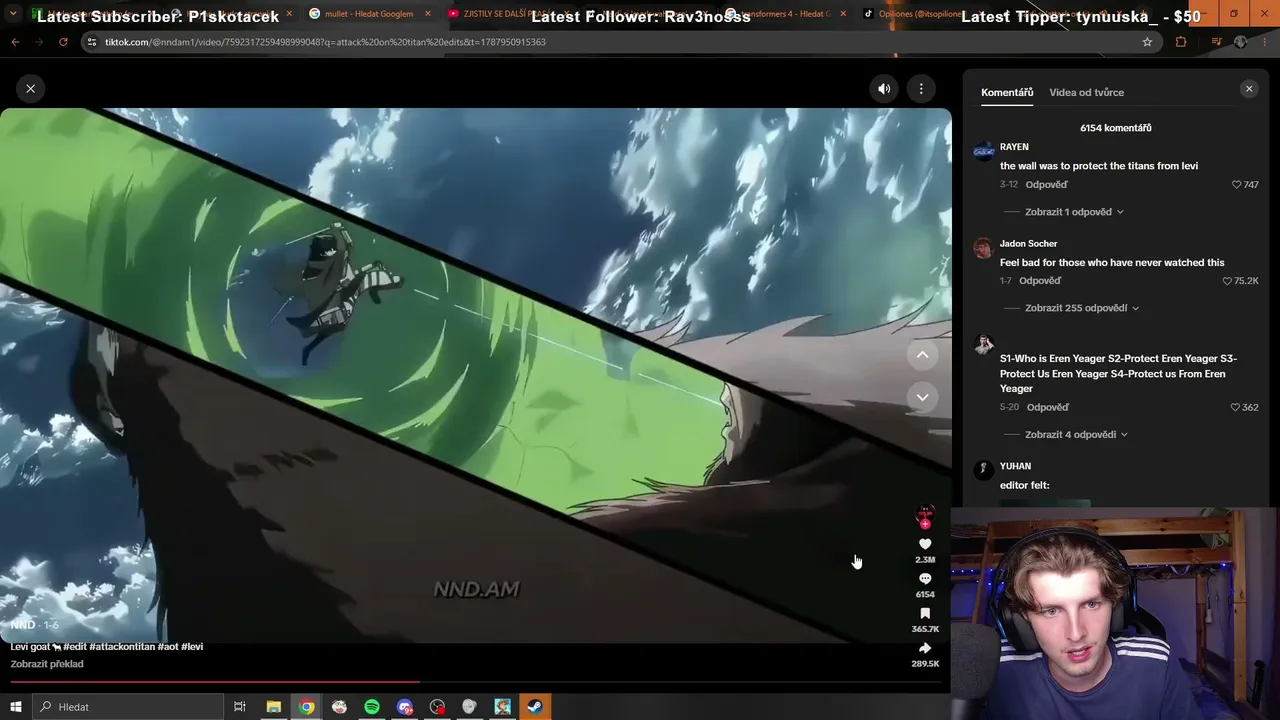Open YUHAN's profile name

tap(1015, 466)
